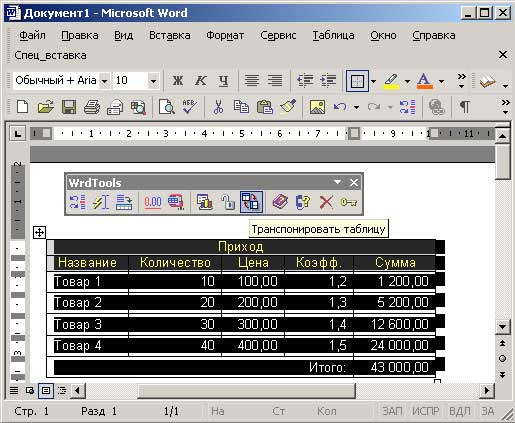Click the Спец_вставка toolbar button
Image resolution: width=515 pixels, height=423 pixels.
tap(50, 55)
